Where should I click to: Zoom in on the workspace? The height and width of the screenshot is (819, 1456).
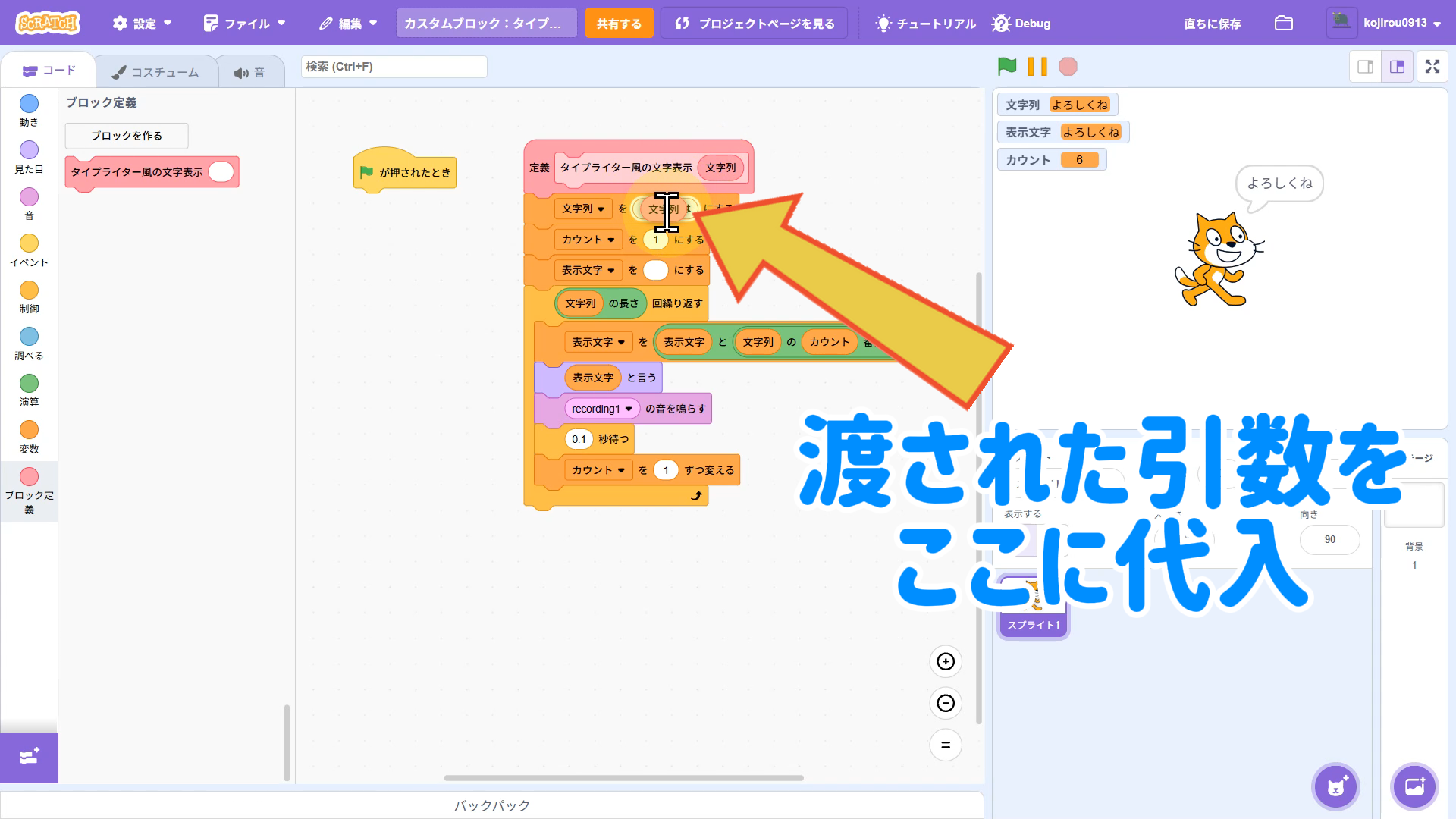tap(946, 661)
